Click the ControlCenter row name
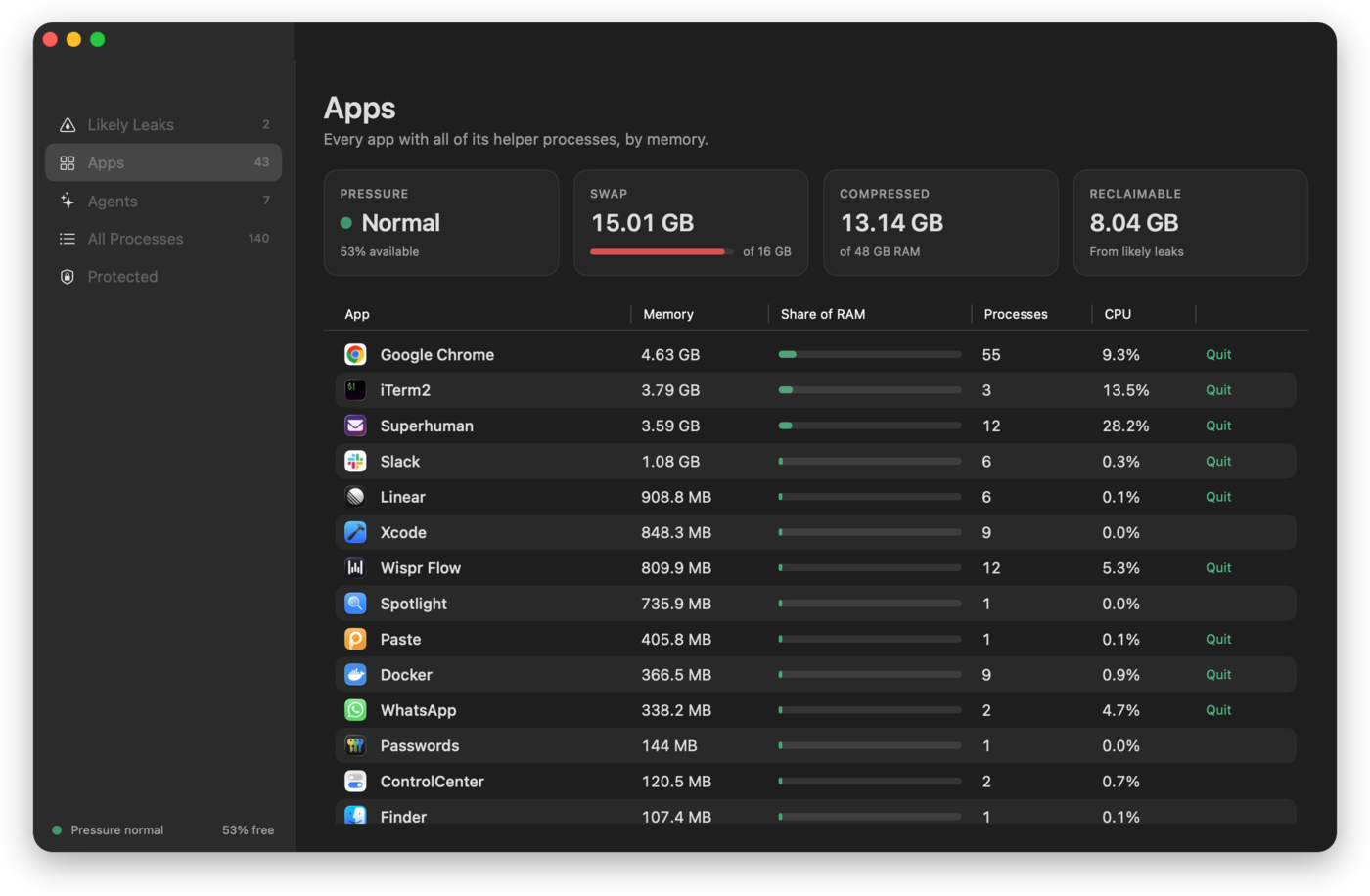This screenshot has height=896, width=1370. (432, 782)
